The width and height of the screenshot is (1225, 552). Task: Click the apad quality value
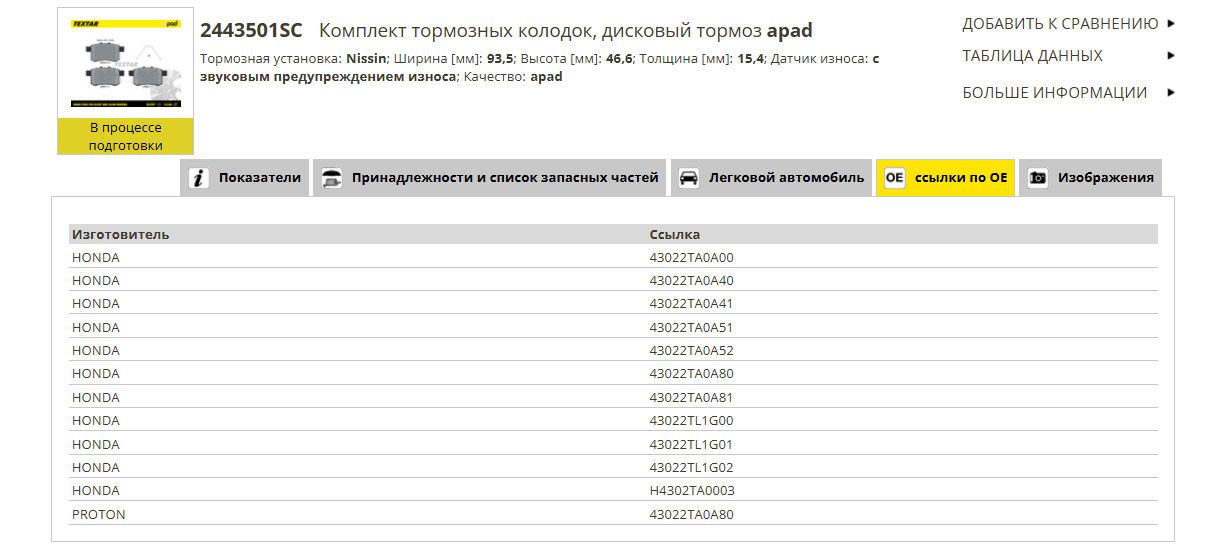click(x=546, y=76)
